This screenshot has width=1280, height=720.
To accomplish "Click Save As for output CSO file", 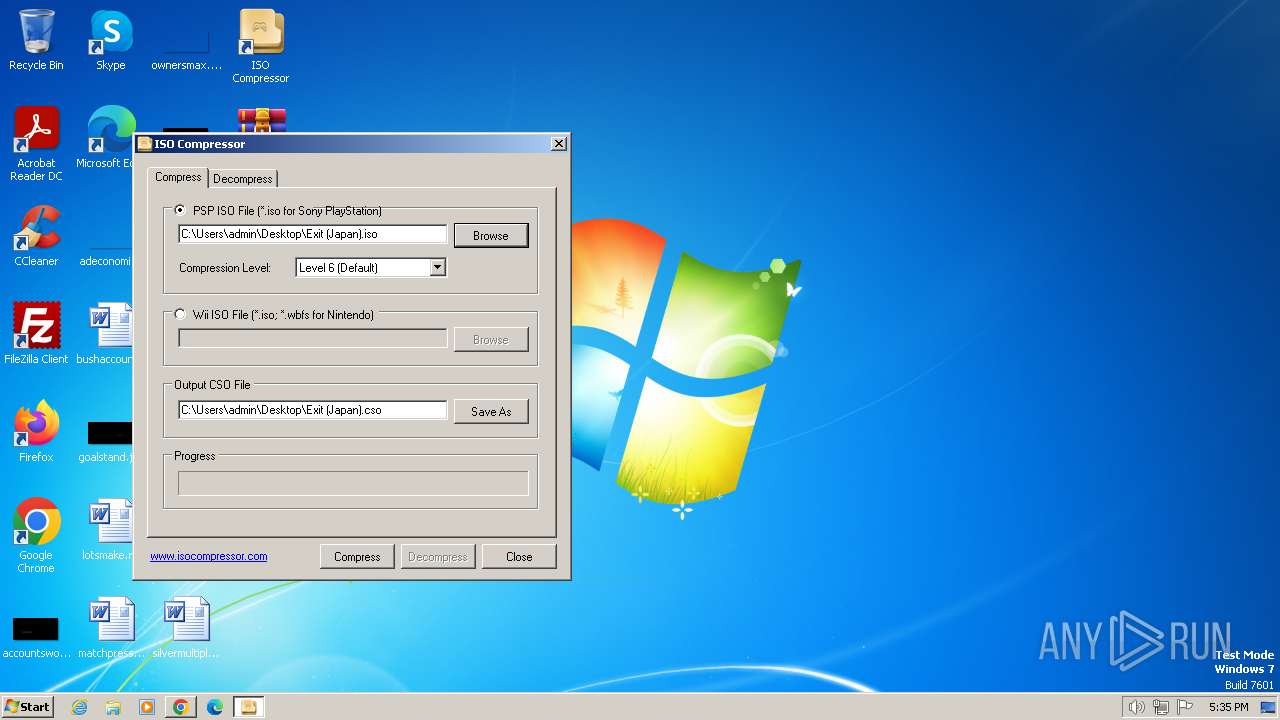I will (x=491, y=411).
